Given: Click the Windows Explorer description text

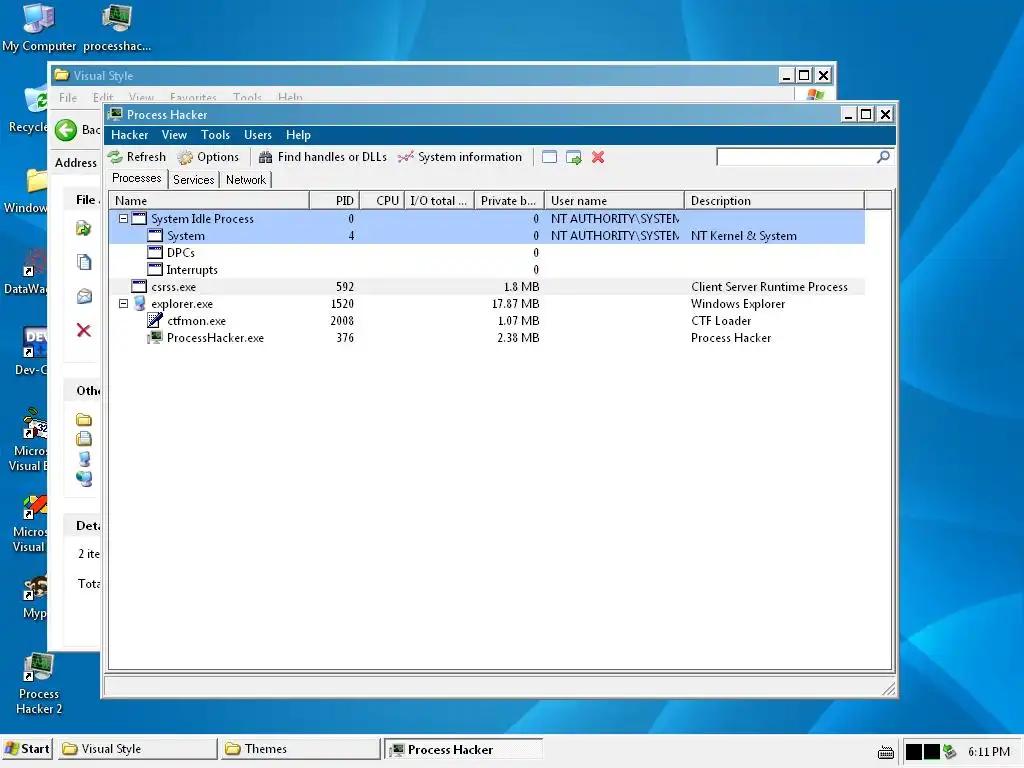Looking at the screenshot, I should tap(738, 304).
